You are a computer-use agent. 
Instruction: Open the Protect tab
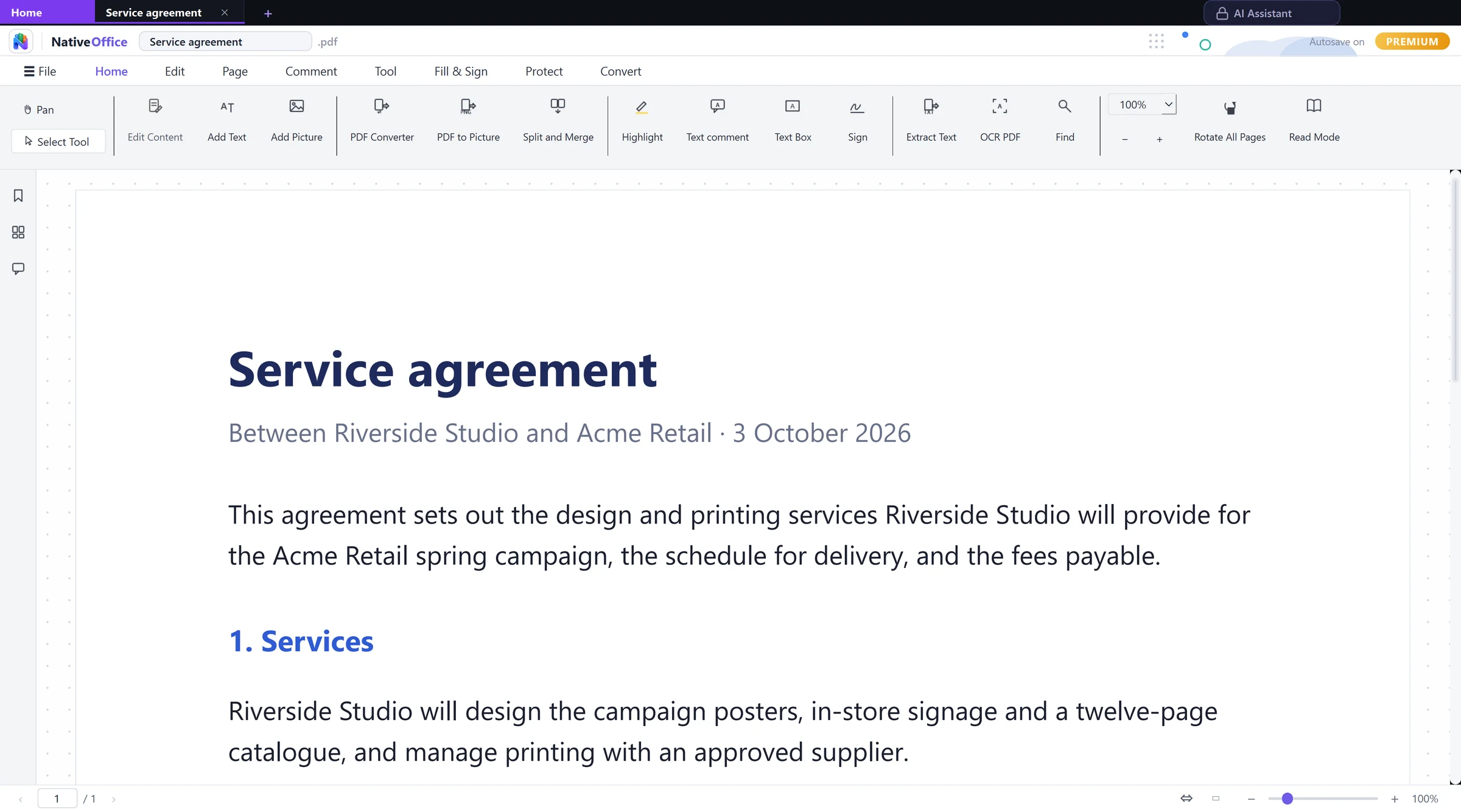(544, 71)
